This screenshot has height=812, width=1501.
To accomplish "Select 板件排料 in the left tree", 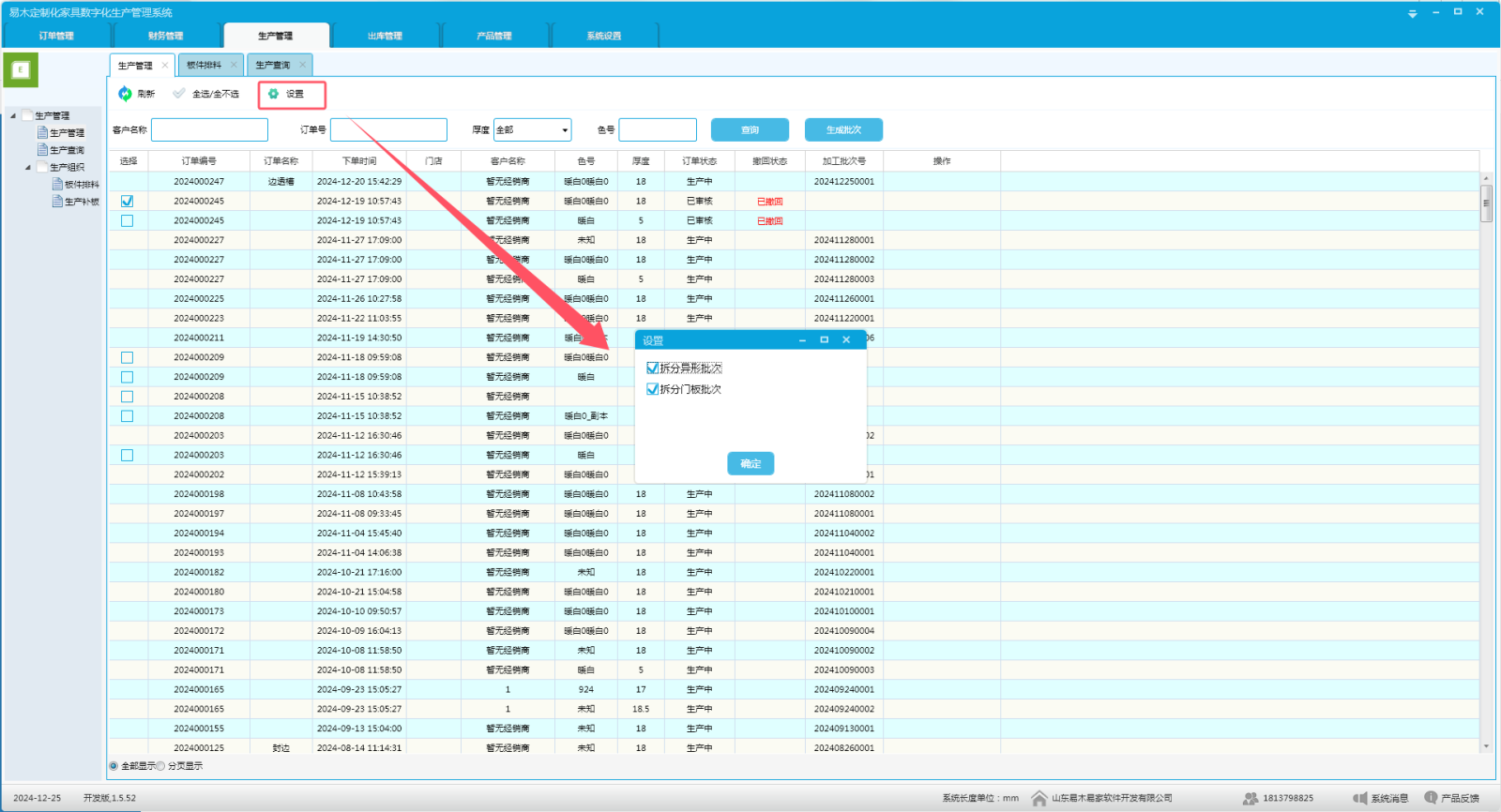I will [82, 185].
